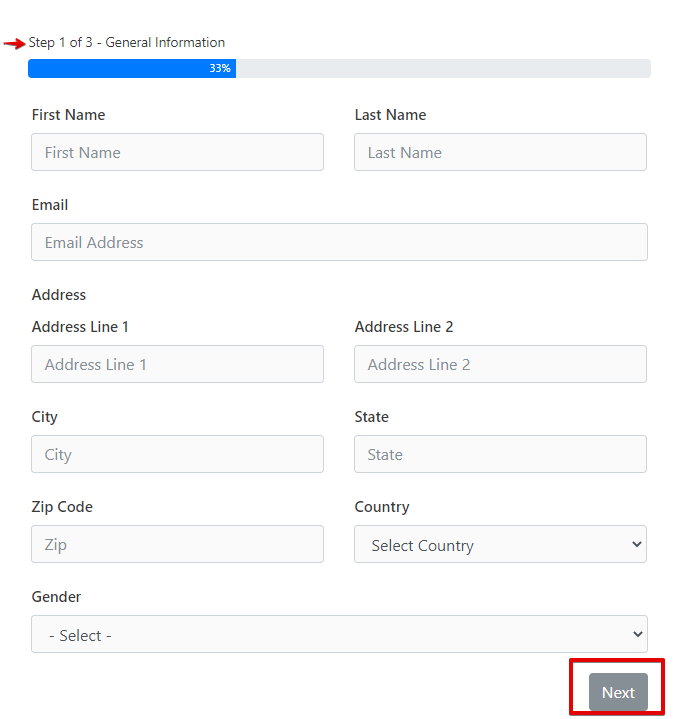Image resolution: width=679 pixels, height=719 pixels.
Task: Click the Step 1 of 3 heading text
Action: click(127, 43)
